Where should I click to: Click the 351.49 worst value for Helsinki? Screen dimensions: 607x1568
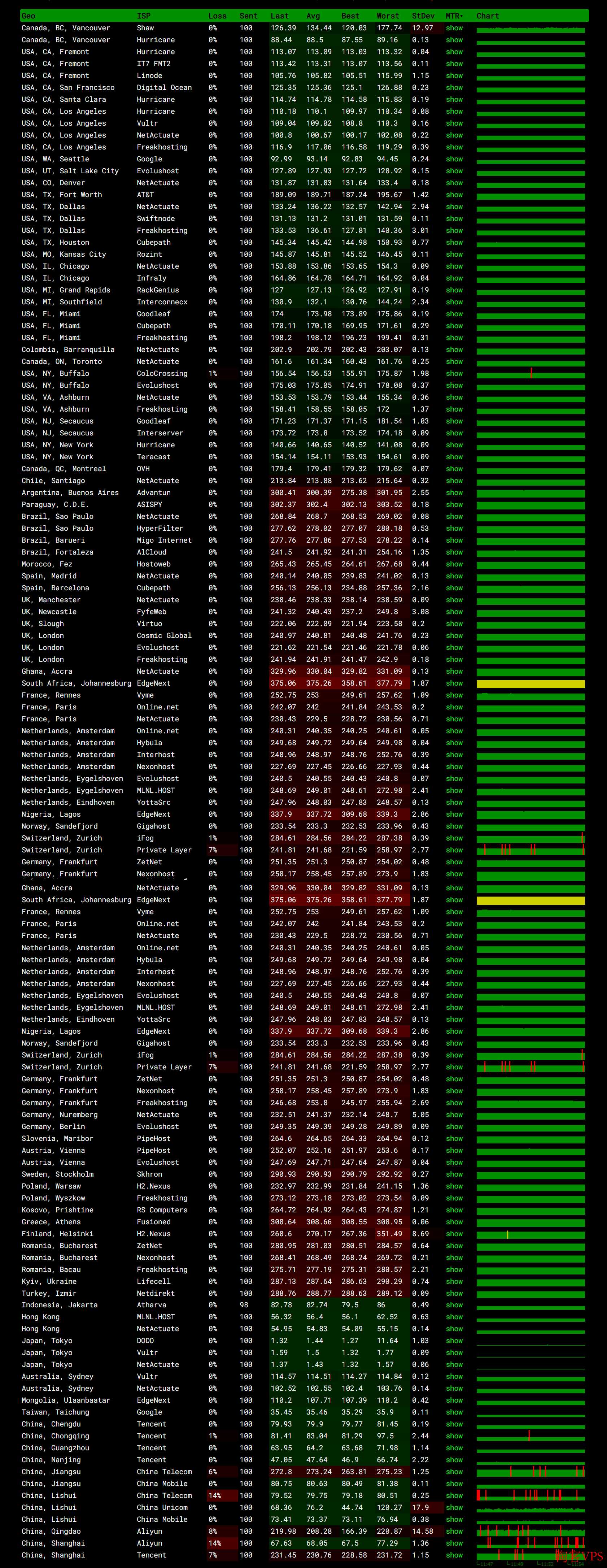[x=389, y=1234]
